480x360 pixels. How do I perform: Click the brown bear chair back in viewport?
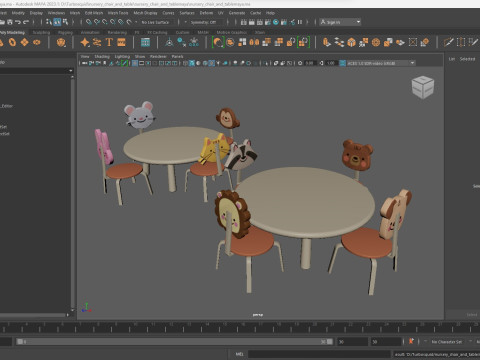[x=357, y=155]
